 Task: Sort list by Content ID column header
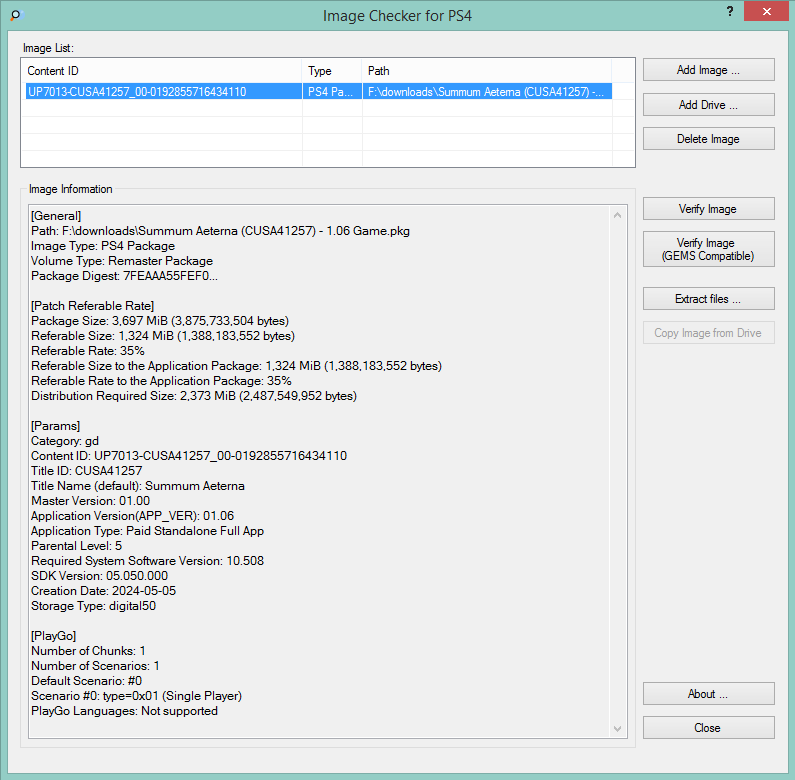click(x=162, y=71)
